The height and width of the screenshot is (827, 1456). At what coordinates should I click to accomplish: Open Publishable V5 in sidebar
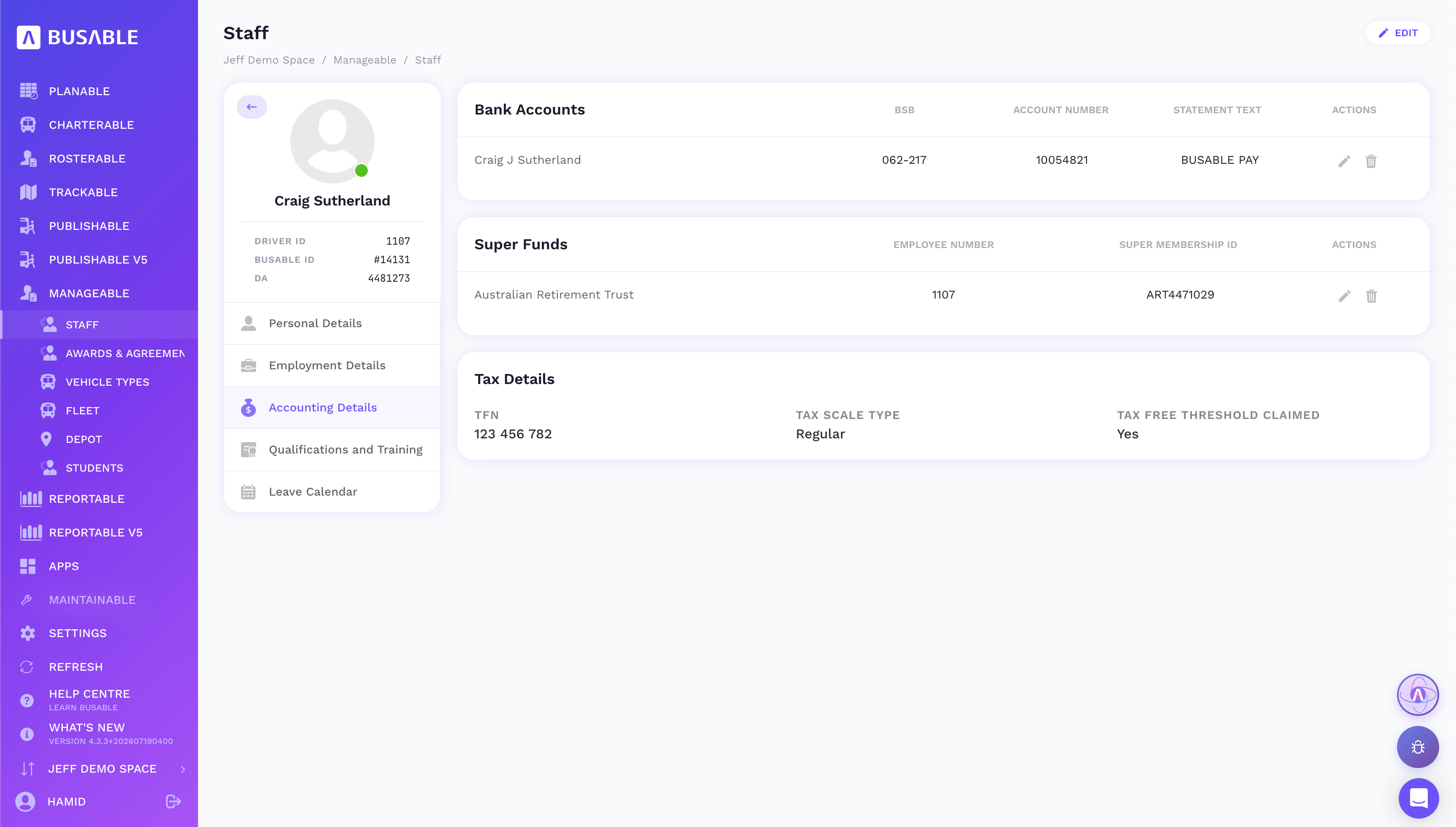pyautogui.click(x=99, y=259)
